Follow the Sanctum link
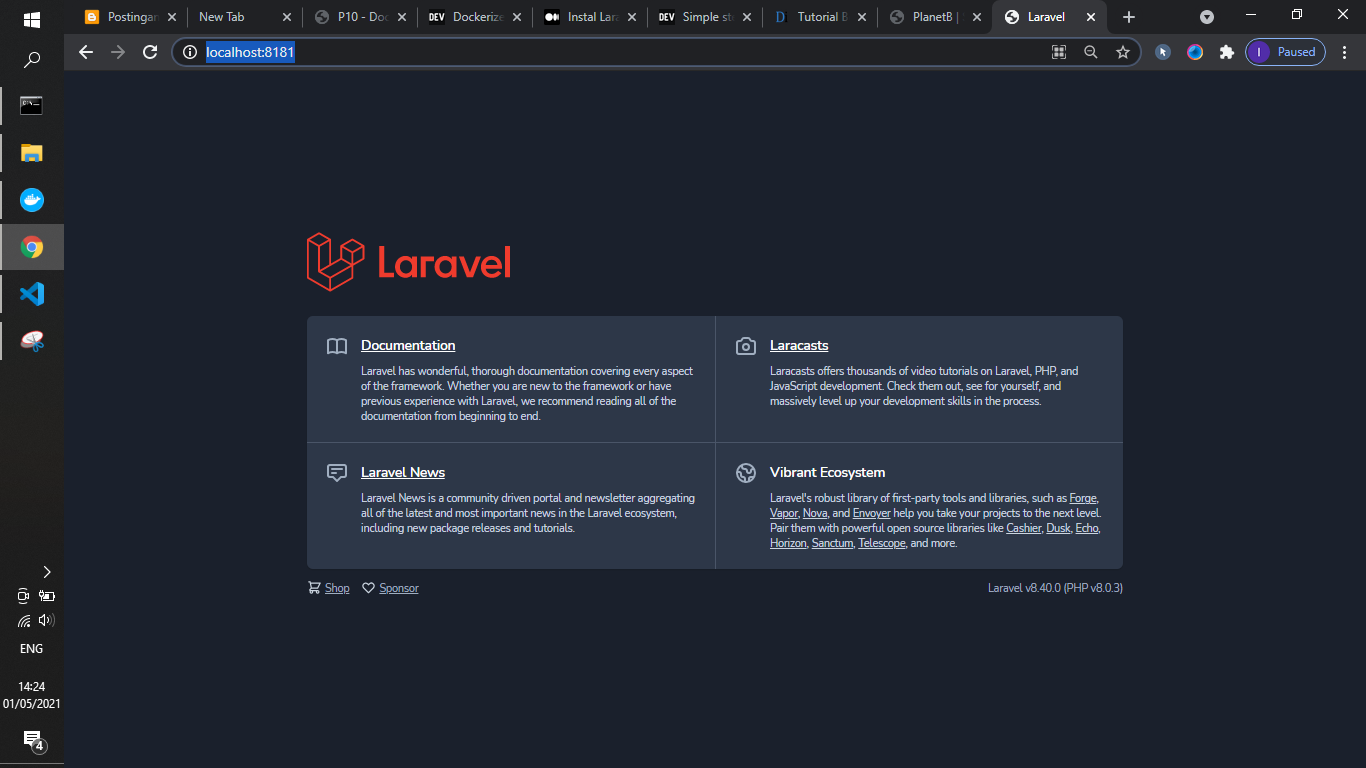This screenshot has height=768, width=1366. click(832, 543)
